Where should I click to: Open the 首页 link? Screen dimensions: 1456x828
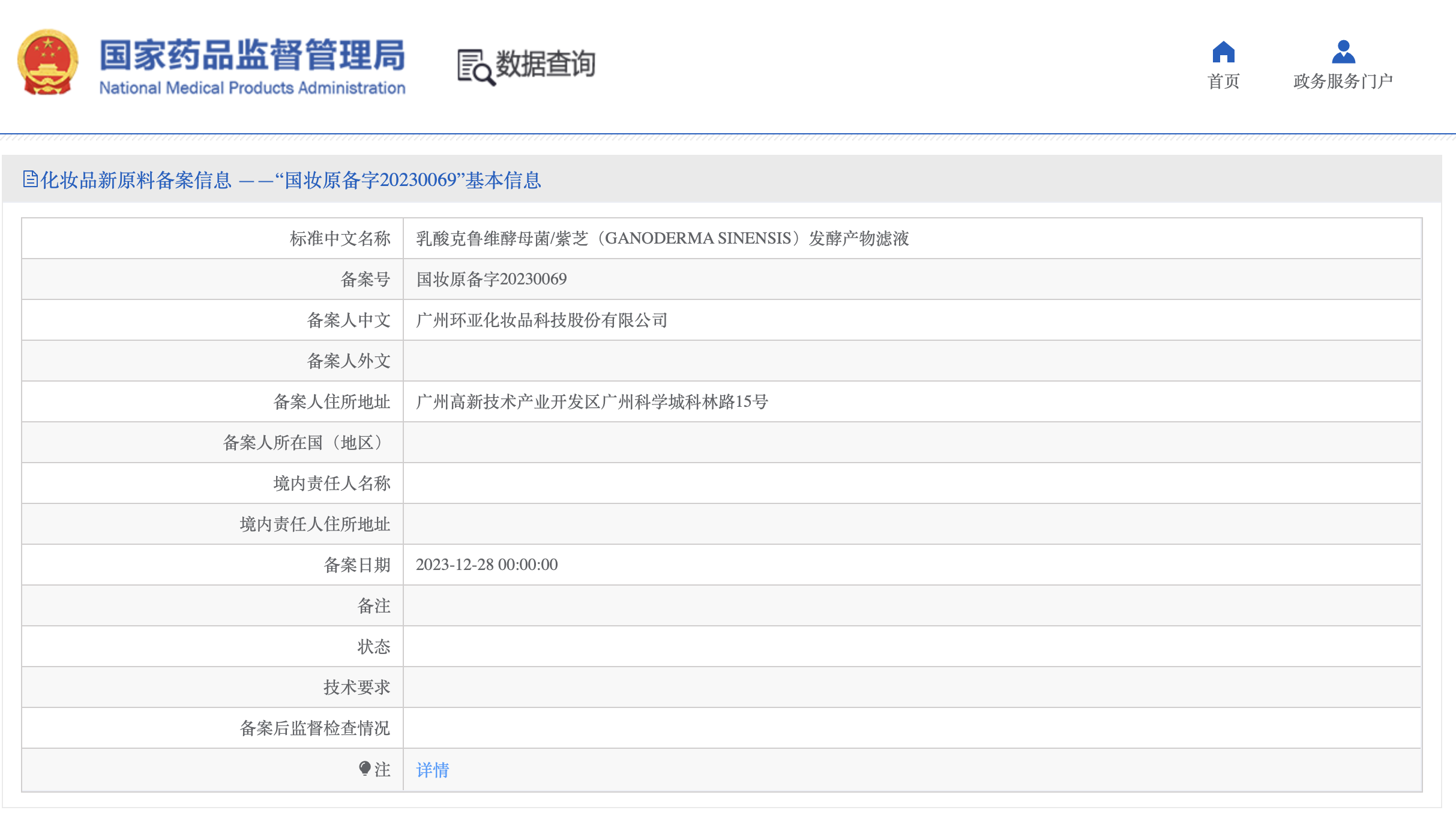[x=1223, y=82]
